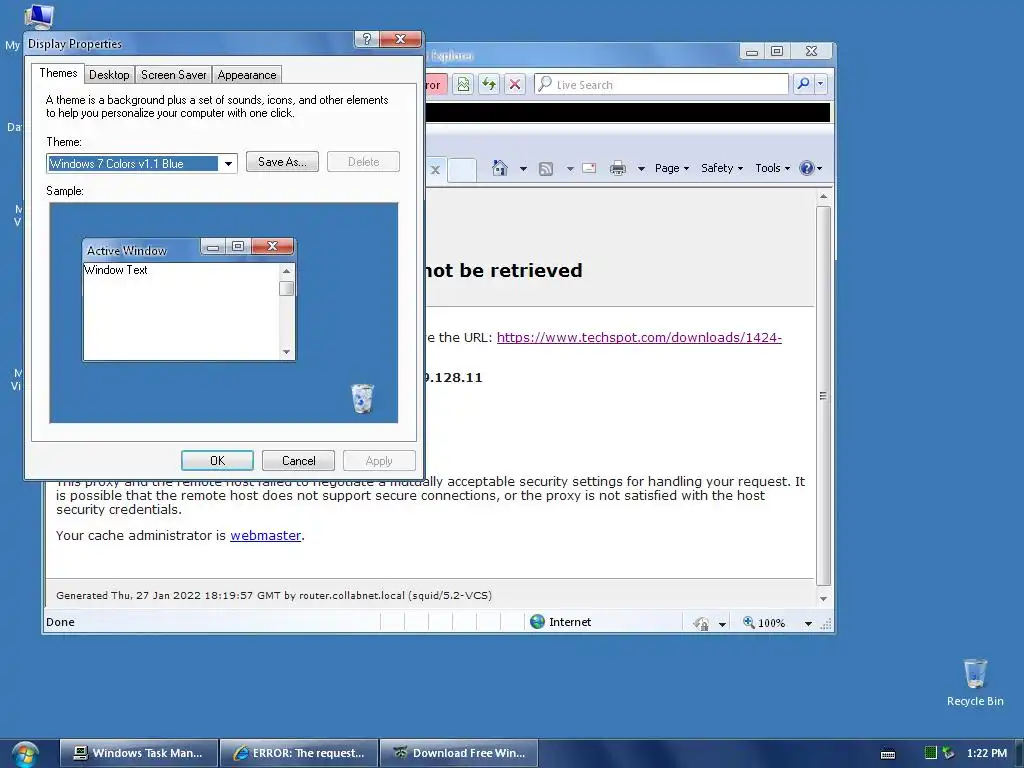Open the search provider dropdown arrow
The image size is (1024, 768).
(x=820, y=84)
